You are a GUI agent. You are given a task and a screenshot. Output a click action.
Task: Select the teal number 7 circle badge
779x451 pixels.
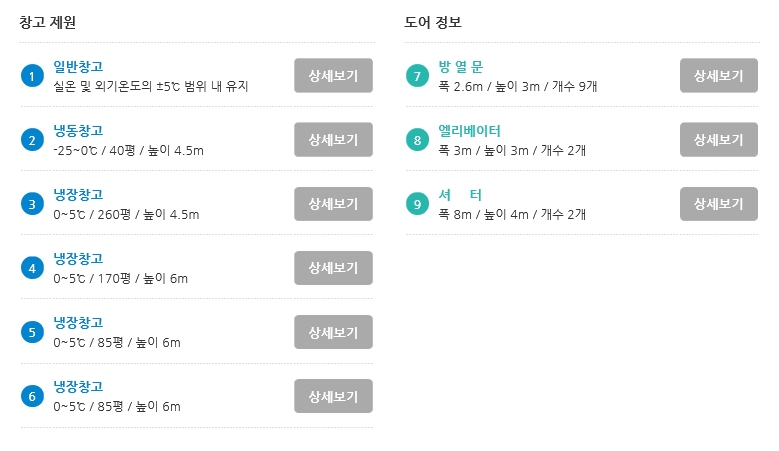click(417, 76)
